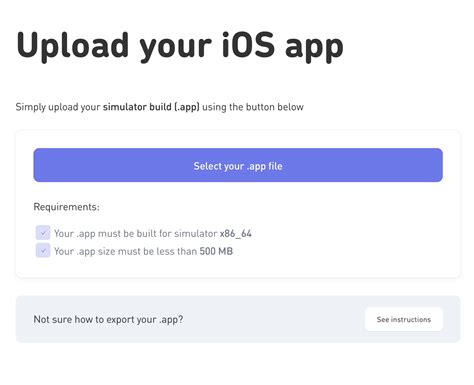The width and height of the screenshot is (474, 385).
Task: Click the bold 500 MB text
Action: pos(216,251)
